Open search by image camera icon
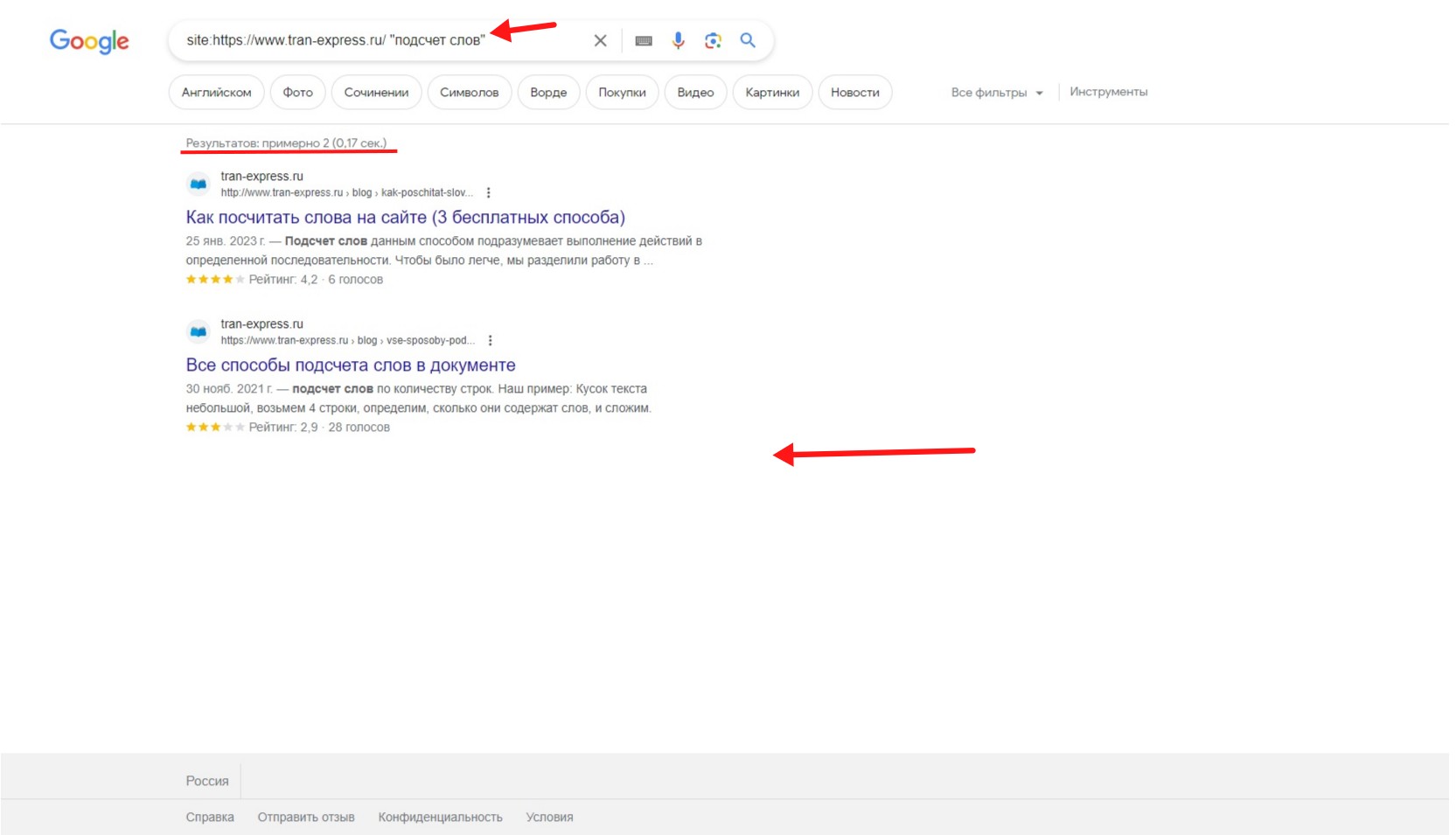This screenshot has width=1456, height=835. [x=713, y=40]
